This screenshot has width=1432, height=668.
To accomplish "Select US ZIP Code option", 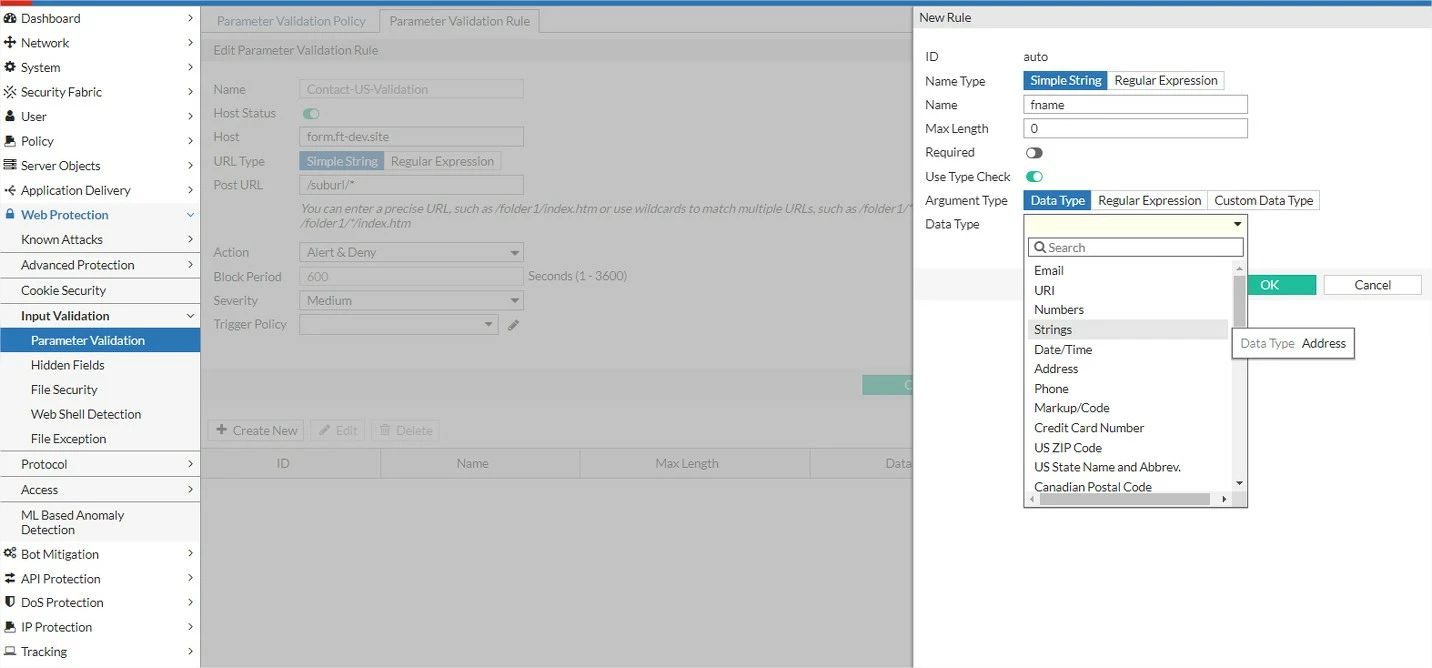I will tap(1129, 448).
